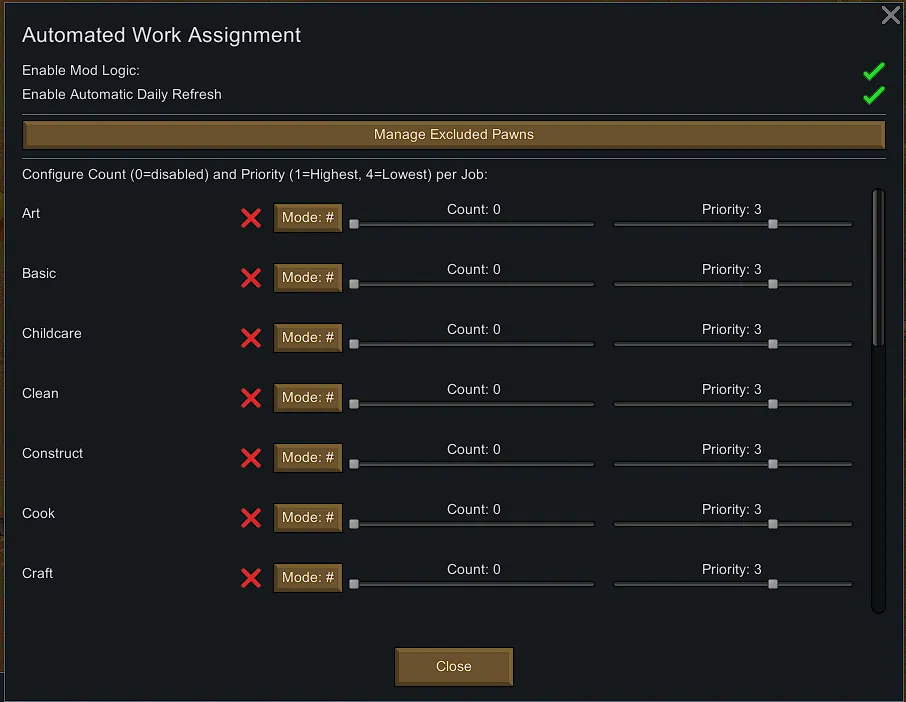This screenshot has width=906, height=702.
Task: Enable the Basic job red X
Action: 251,278
